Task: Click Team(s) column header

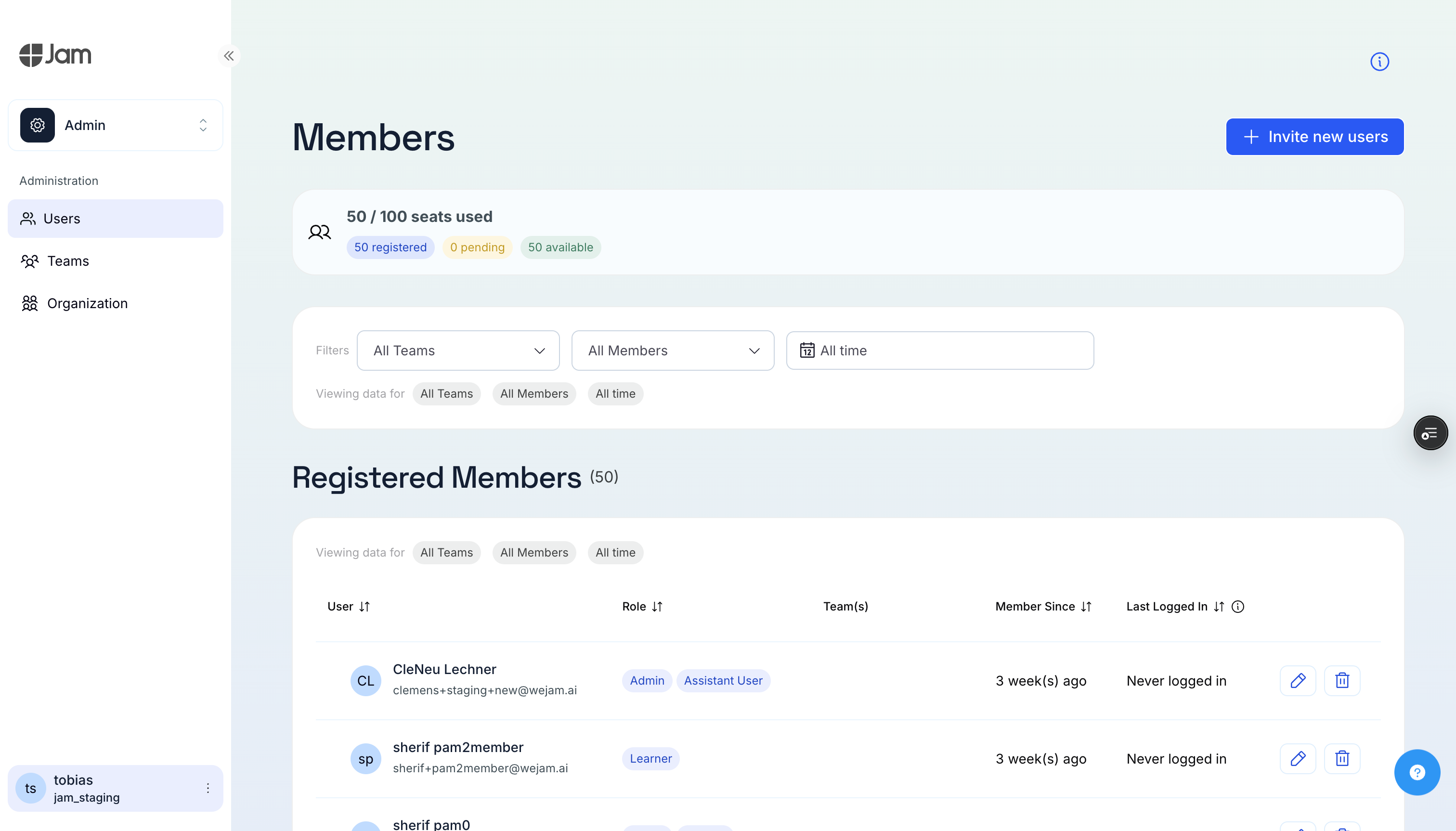Action: pyautogui.click(x=845, y=607)
